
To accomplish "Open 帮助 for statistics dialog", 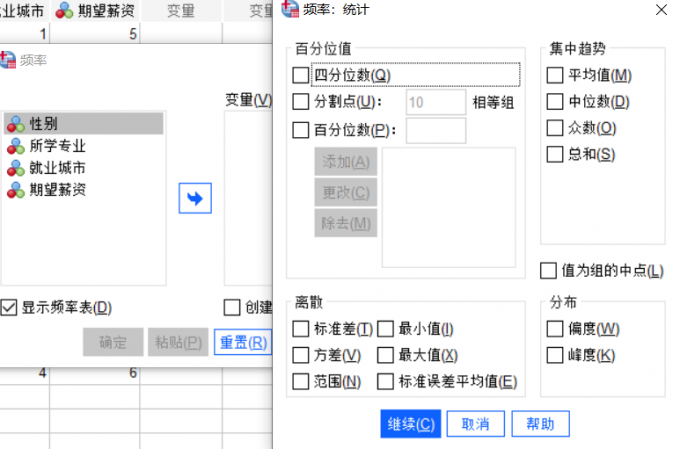I will pos(540,424).
